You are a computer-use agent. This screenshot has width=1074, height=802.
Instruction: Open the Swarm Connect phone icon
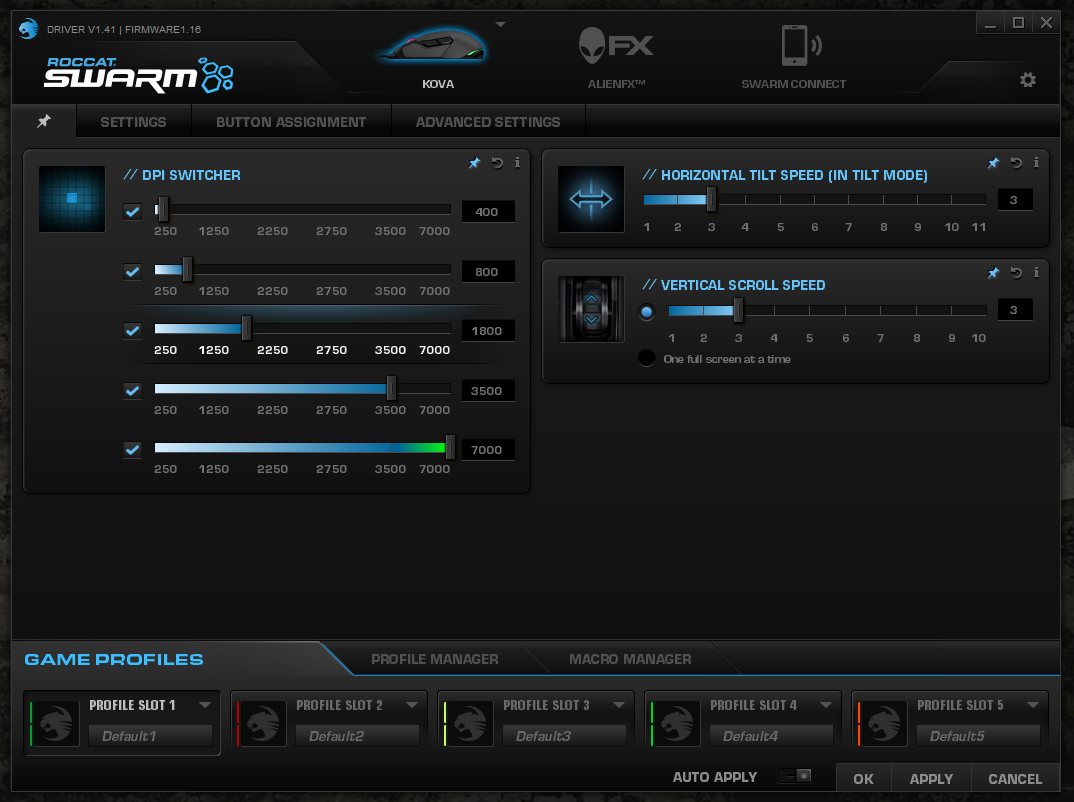tap(801, 46)
